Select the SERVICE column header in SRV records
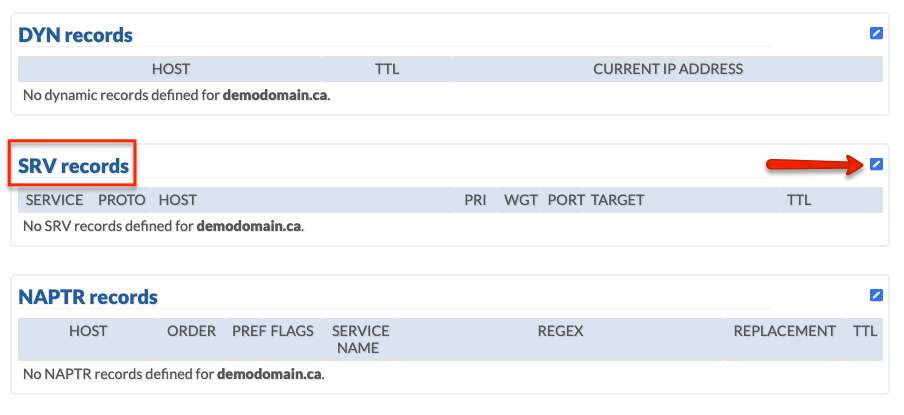 (54, 200)
